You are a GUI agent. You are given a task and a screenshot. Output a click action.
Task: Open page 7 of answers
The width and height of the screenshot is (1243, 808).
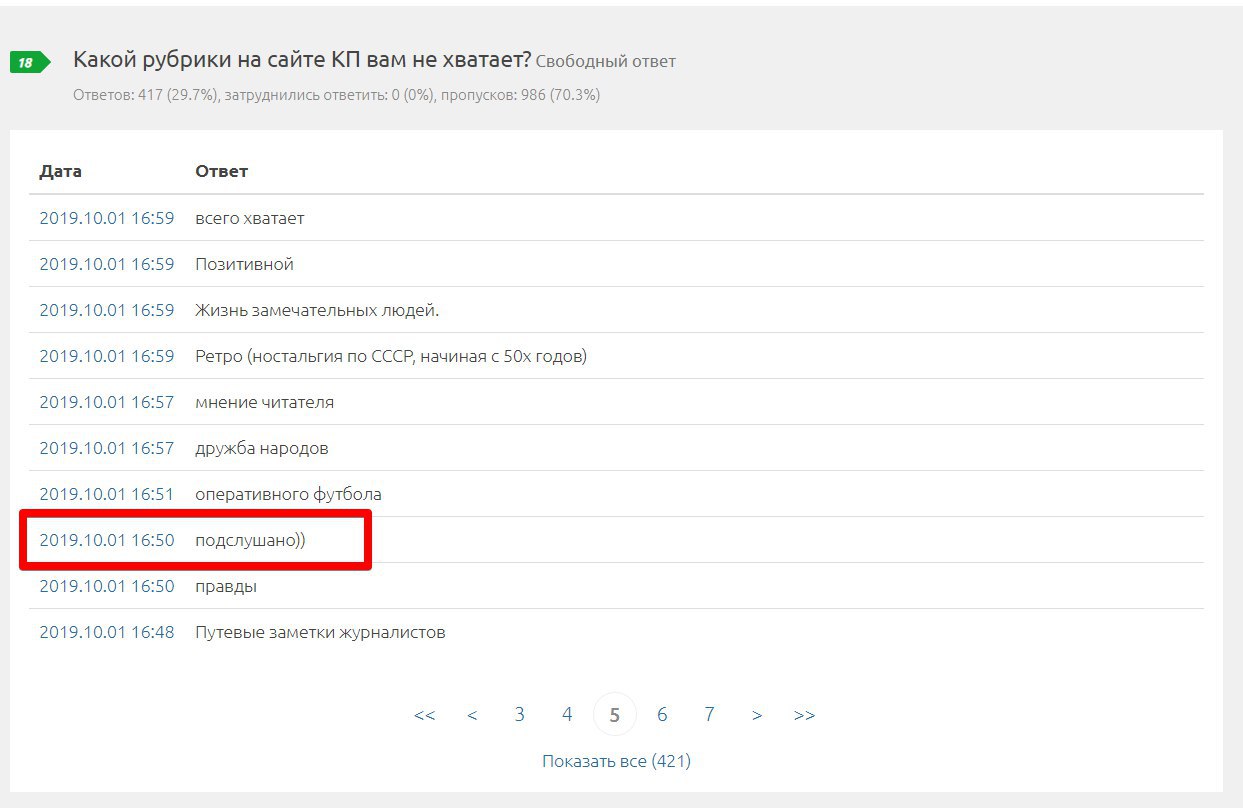coord(709,714)
